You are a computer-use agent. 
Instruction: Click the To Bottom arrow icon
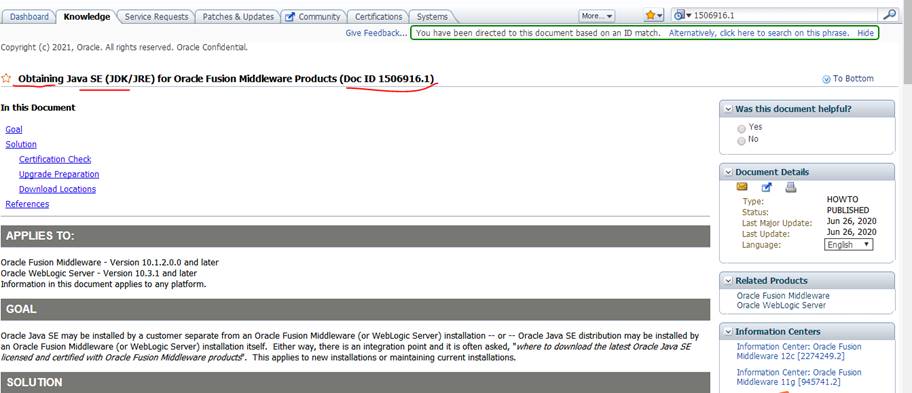click(x=826, y=79)
